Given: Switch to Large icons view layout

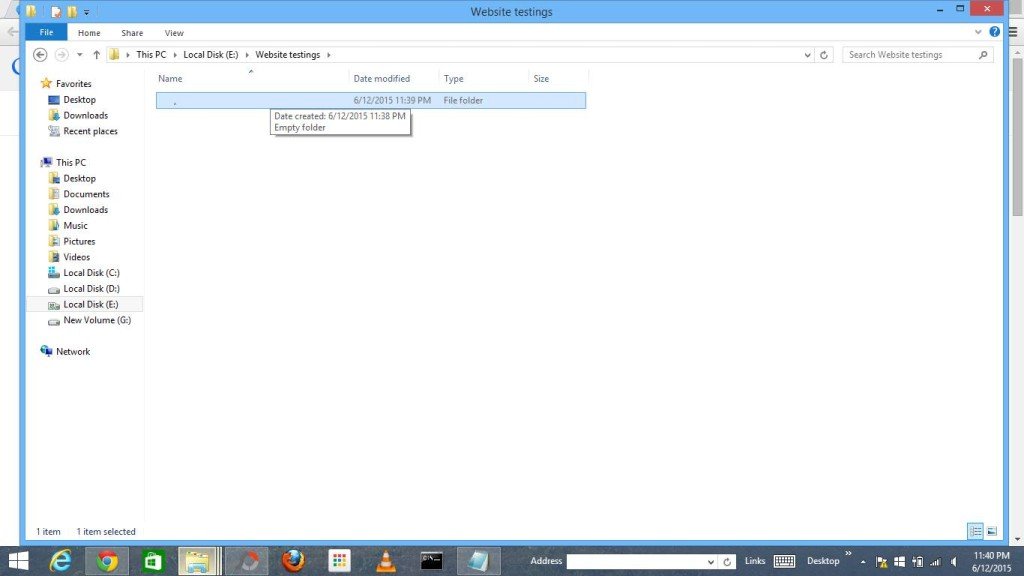Looking at the screenshot, I should point(991,531).
